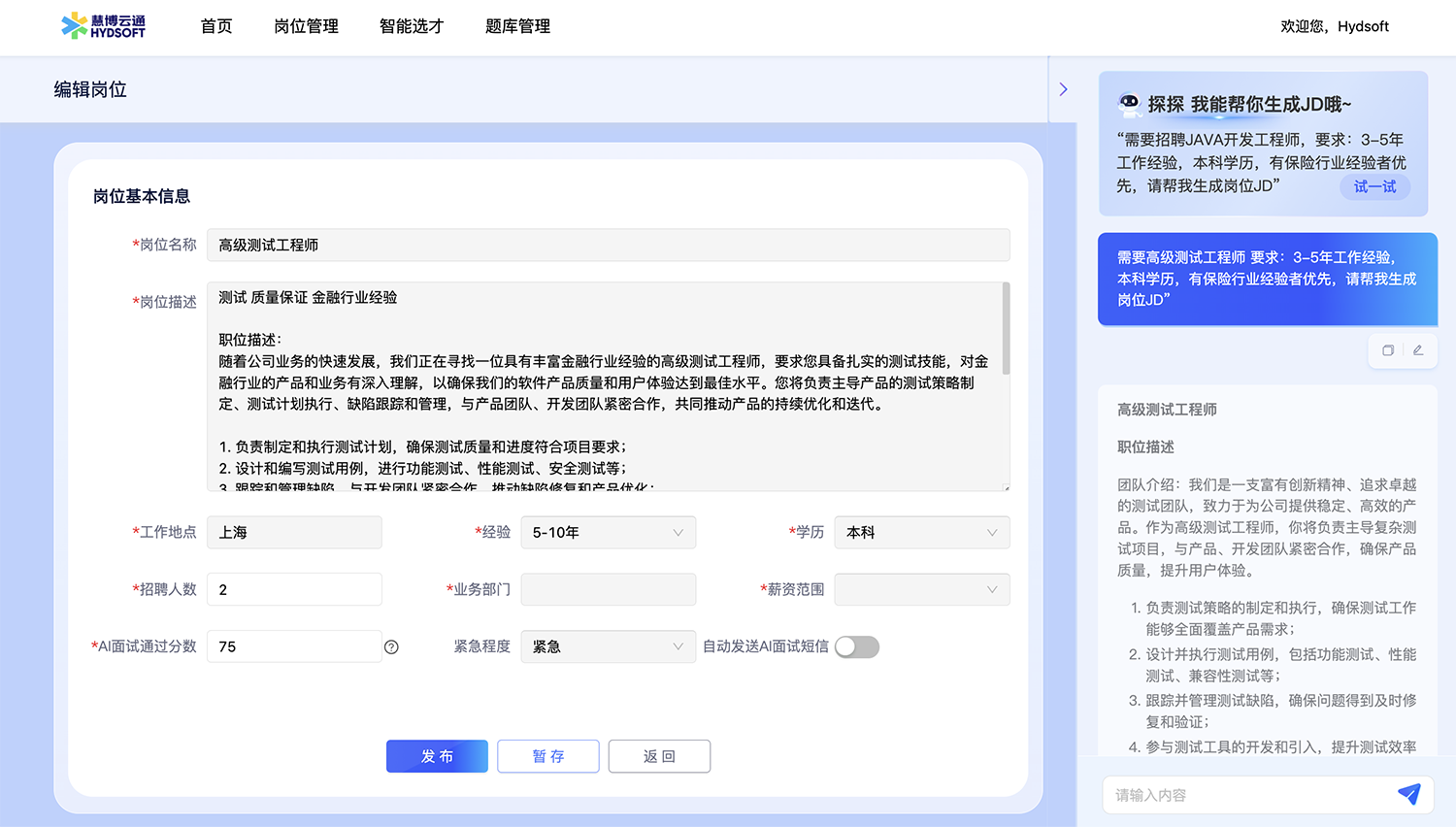Click the 岗位描述 text area scrollbar
Image resolution: width=1456 pixels, height=827 pixels.
coord(1006,330)
